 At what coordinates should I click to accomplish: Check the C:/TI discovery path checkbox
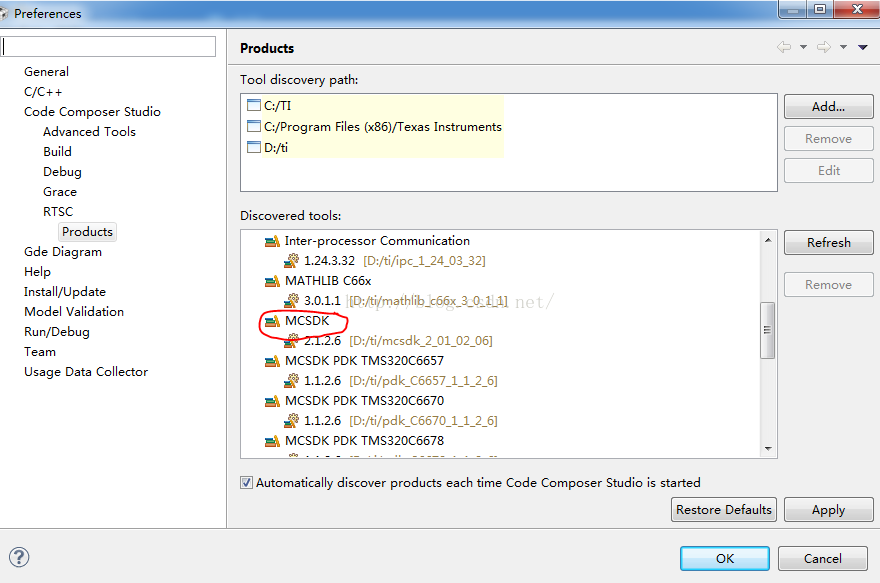(254, 105)
